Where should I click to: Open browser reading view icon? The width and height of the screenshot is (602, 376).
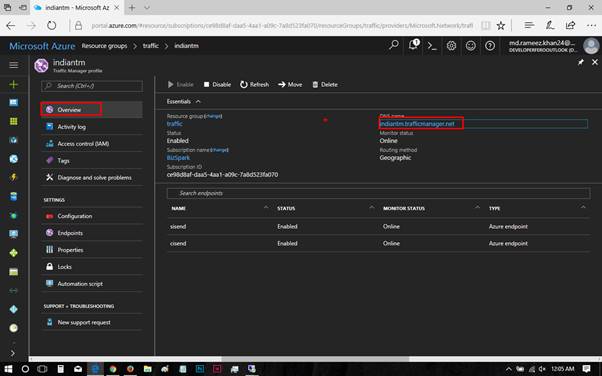[x=486, y=26]
